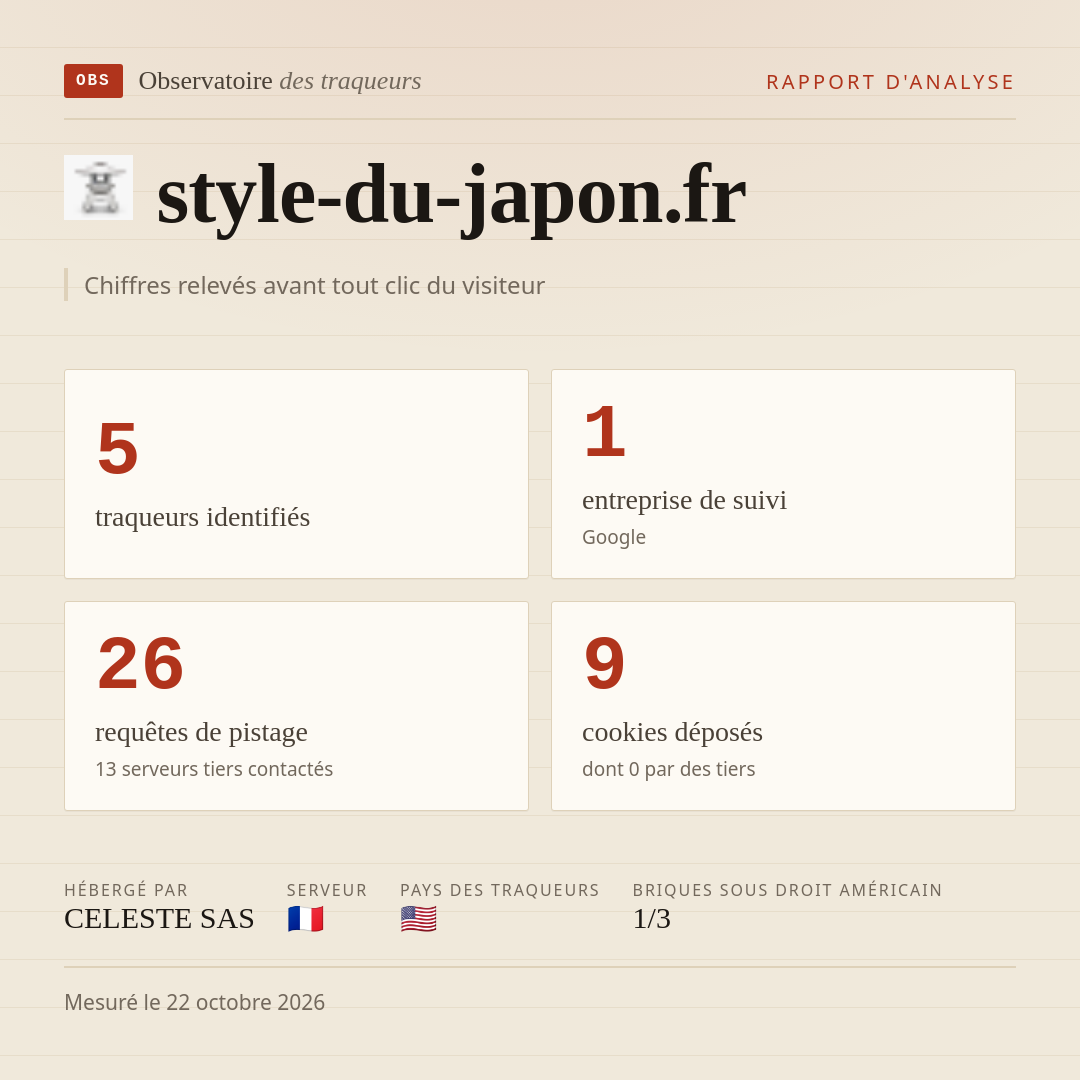Click the 1/3 value

click(652, 919)
